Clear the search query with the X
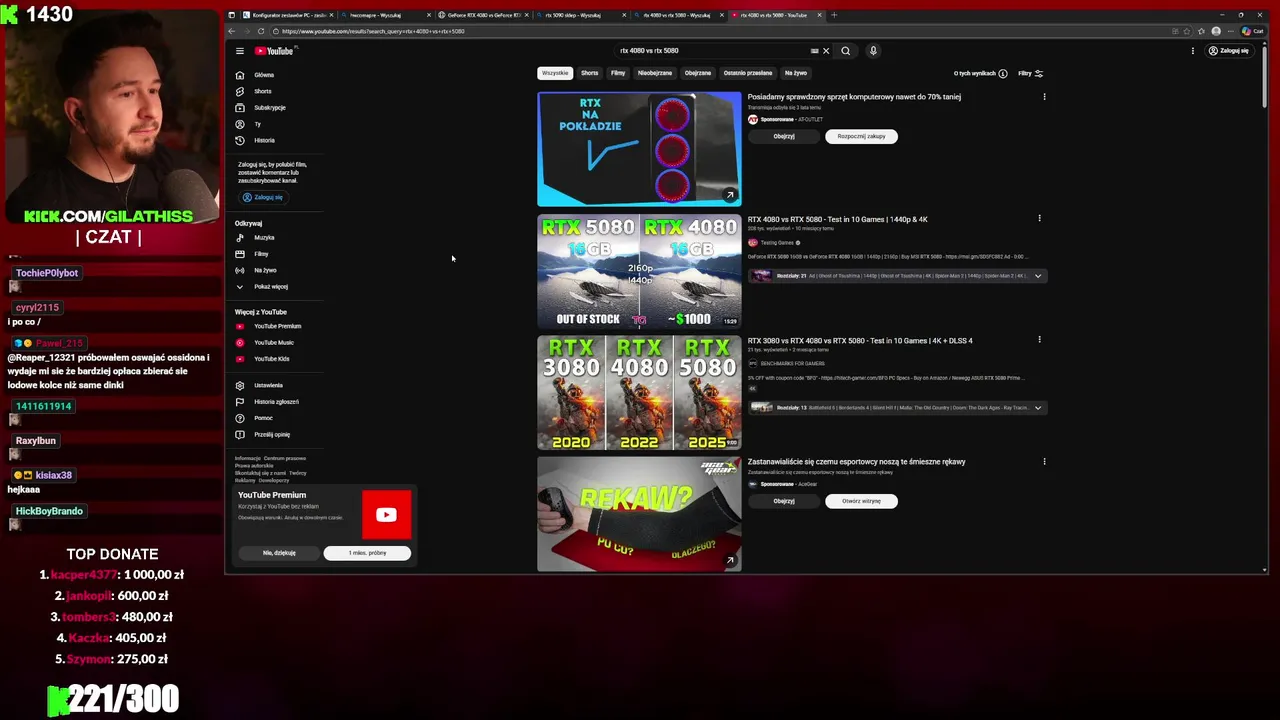Viewport: 1280px width, 720px height. pyautogui.click(x=826, y=51)
